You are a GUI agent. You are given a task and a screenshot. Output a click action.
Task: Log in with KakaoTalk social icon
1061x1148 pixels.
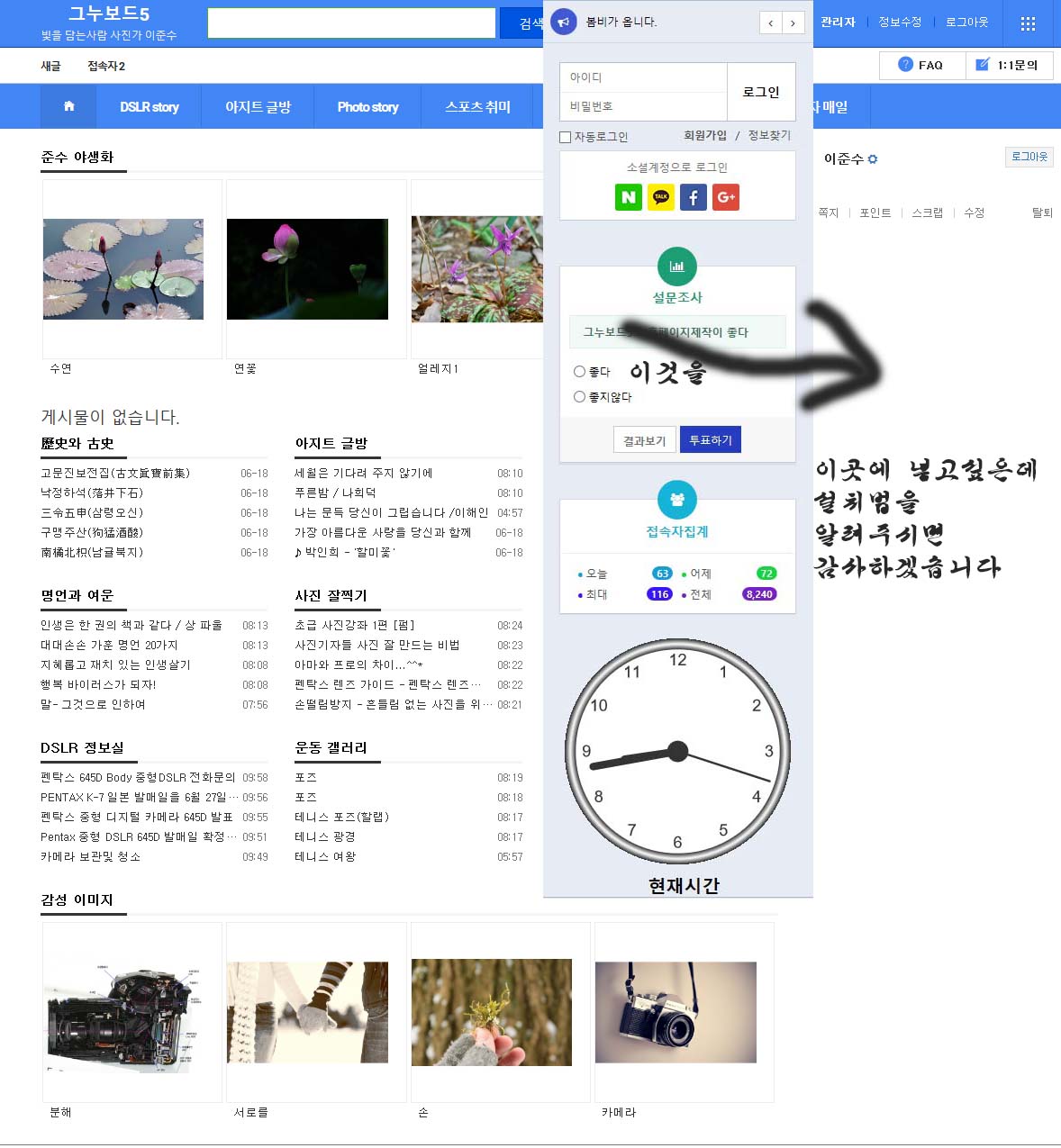tap(660, 197)
